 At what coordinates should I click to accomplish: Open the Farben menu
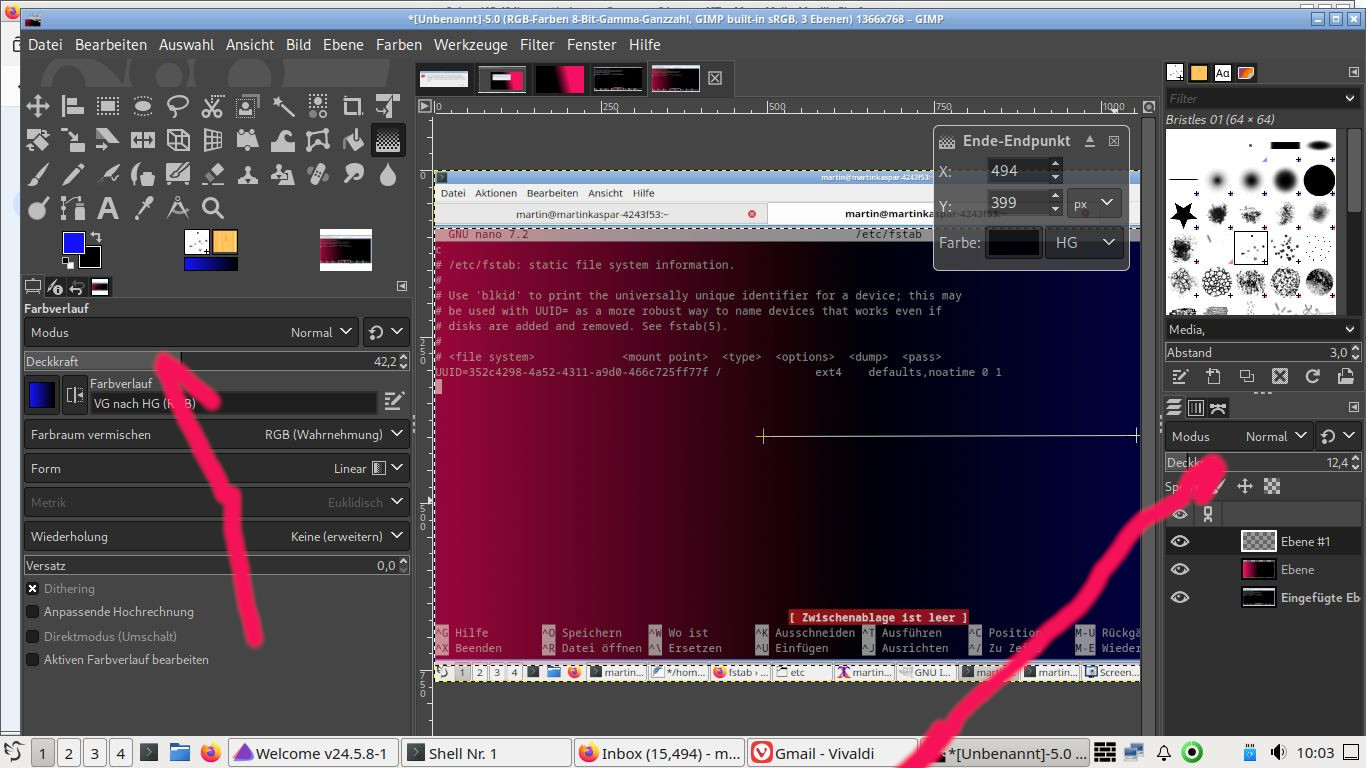[399, 45]
